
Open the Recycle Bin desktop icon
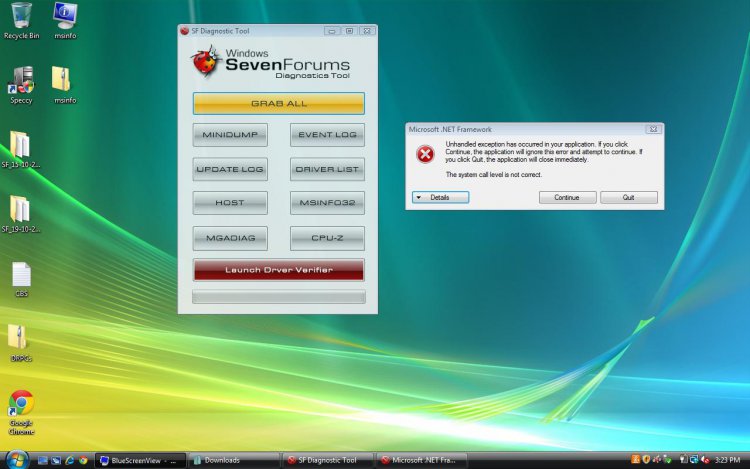(x=22, y=21)
